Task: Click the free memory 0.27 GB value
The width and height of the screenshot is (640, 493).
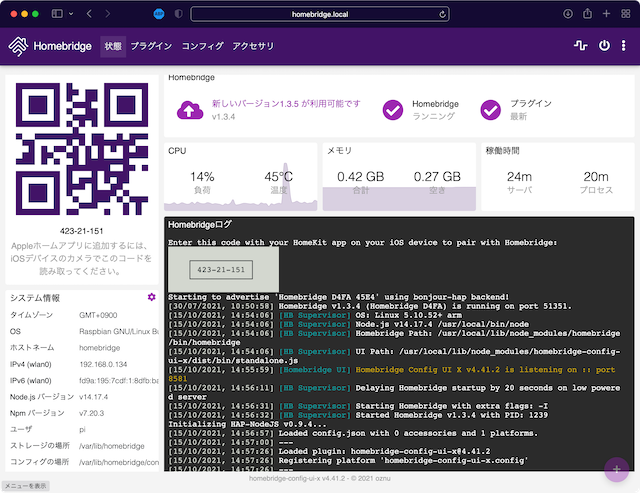Action: click(437, 177)
